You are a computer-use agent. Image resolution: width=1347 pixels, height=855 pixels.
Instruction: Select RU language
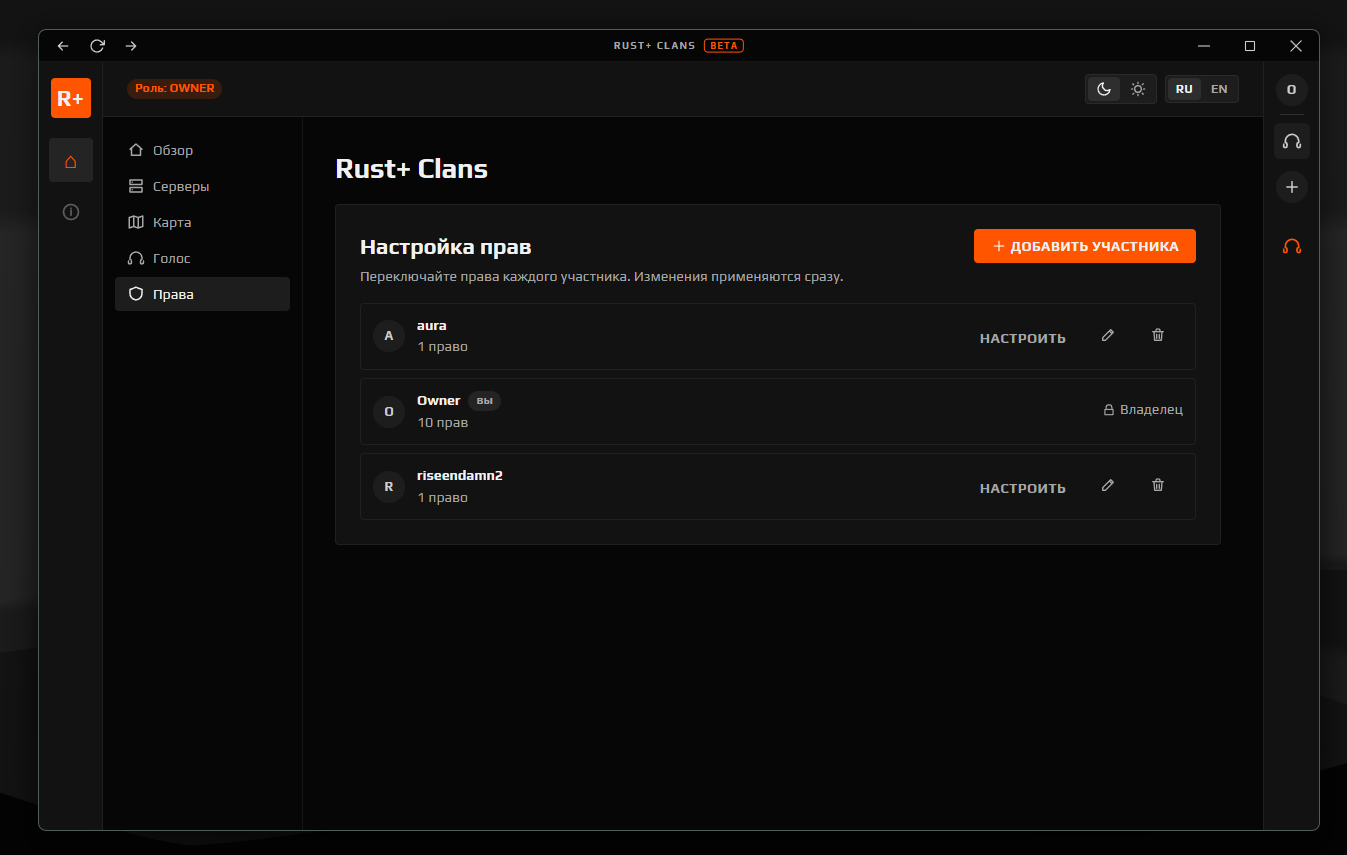click(x=1184, y=89)
